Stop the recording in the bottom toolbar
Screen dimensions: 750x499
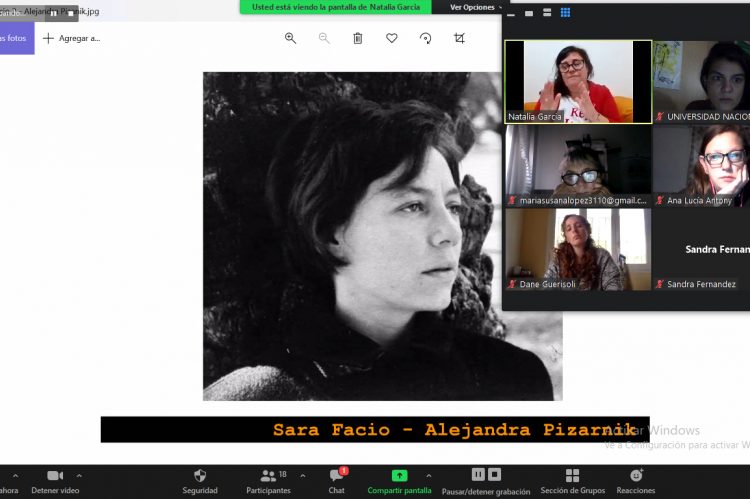tap(494, 474)
